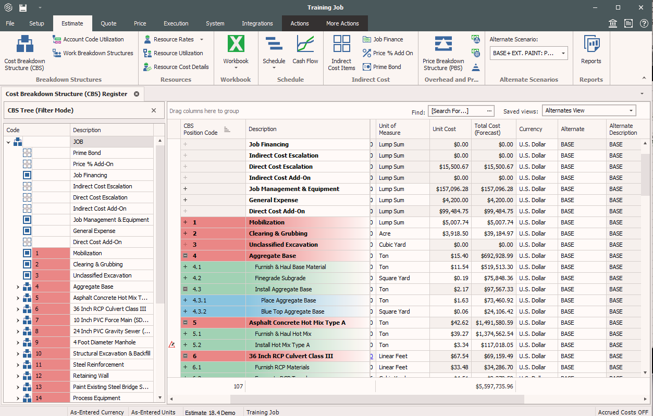Check the Prime Bond tree checkbox
653x416 pixels.
(x=27, y=153)
